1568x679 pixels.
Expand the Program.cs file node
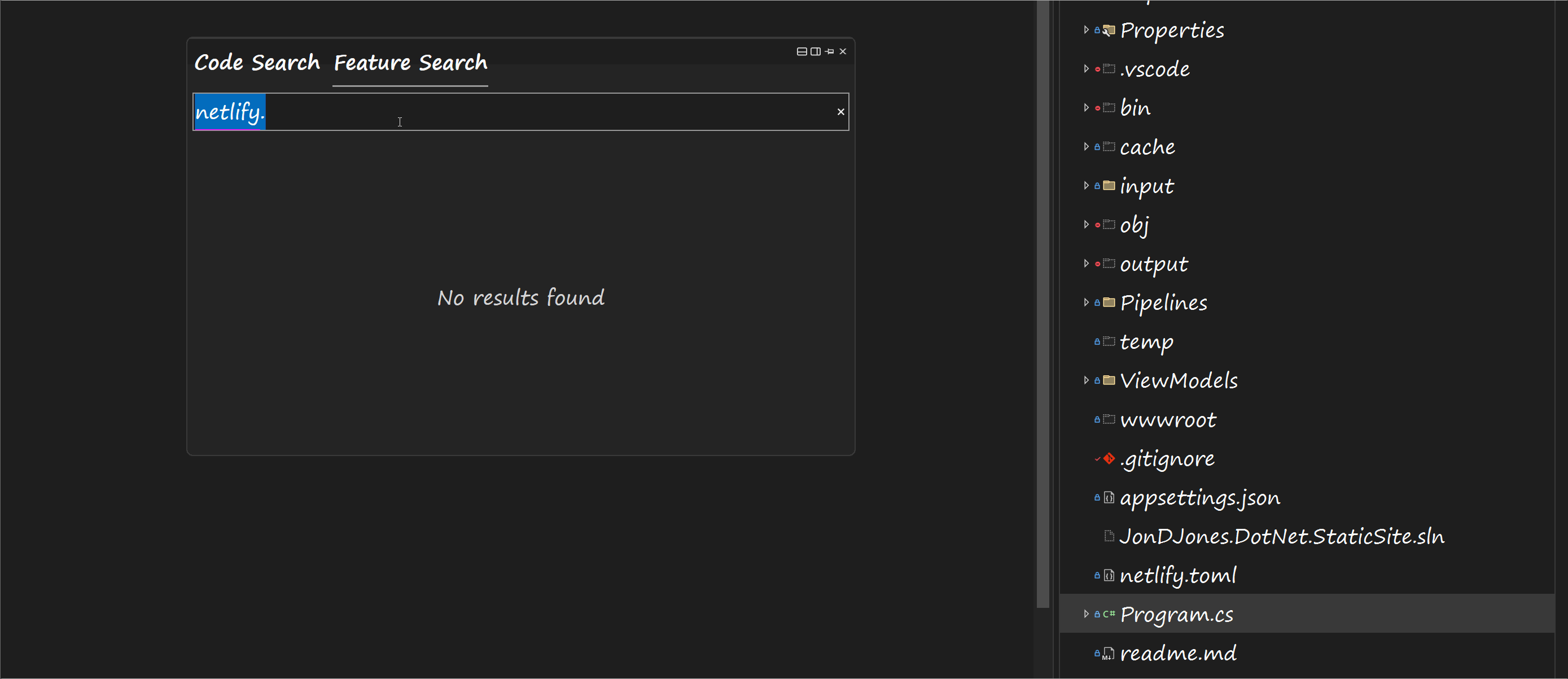pos(1086,614)
